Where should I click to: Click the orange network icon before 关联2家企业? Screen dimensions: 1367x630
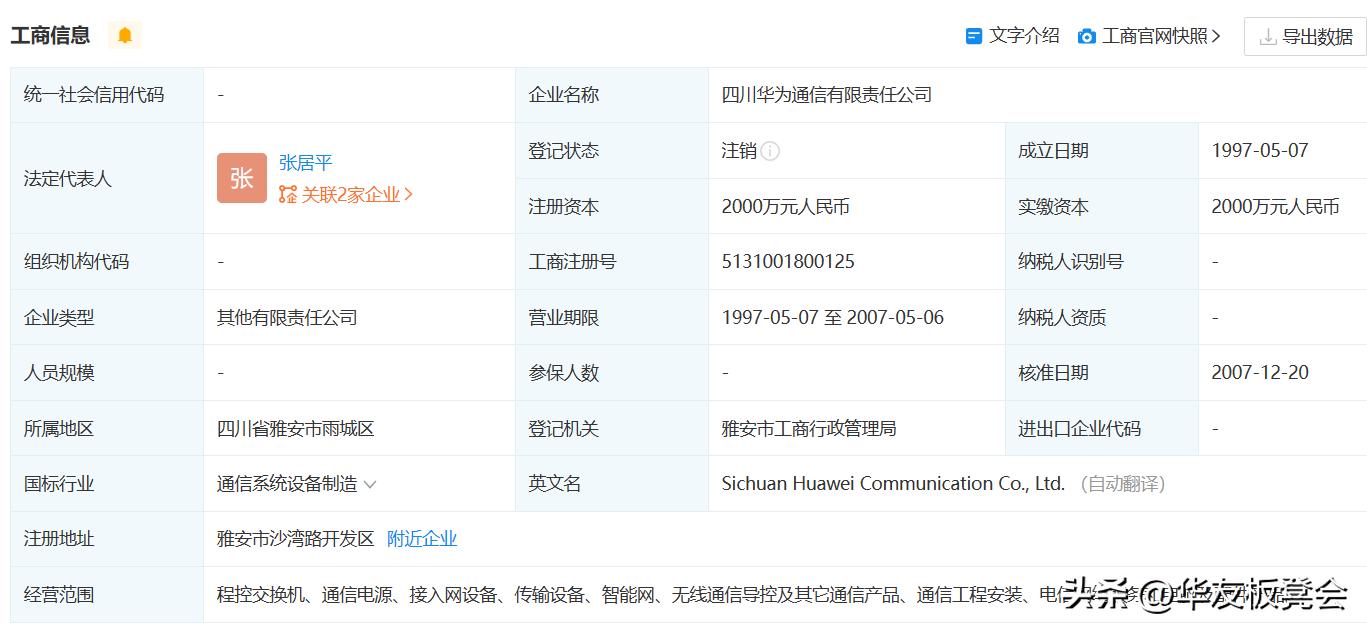[286, 194]
